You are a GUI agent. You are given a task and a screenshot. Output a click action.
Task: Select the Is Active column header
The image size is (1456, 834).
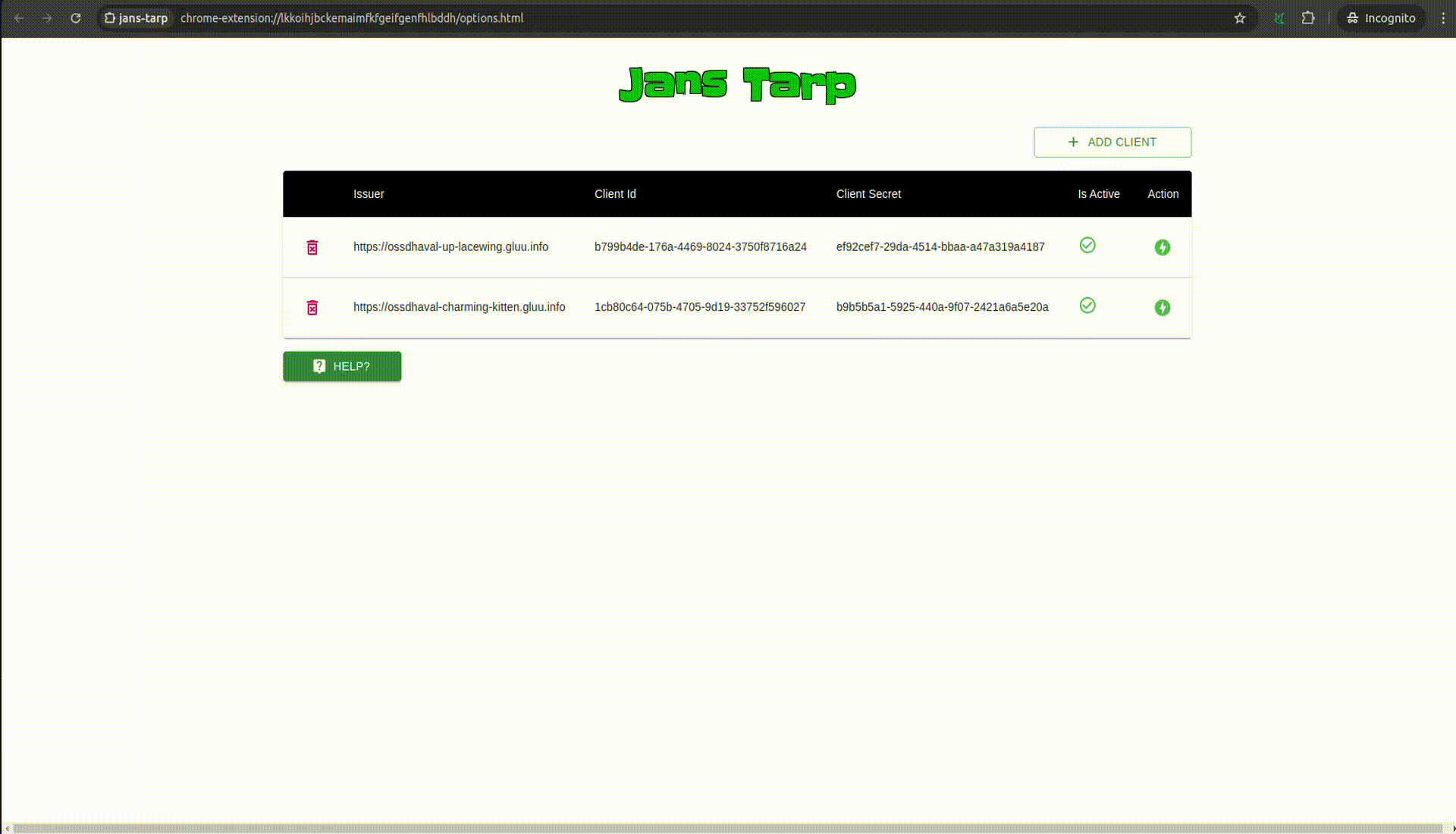[x=1098, y=193]
